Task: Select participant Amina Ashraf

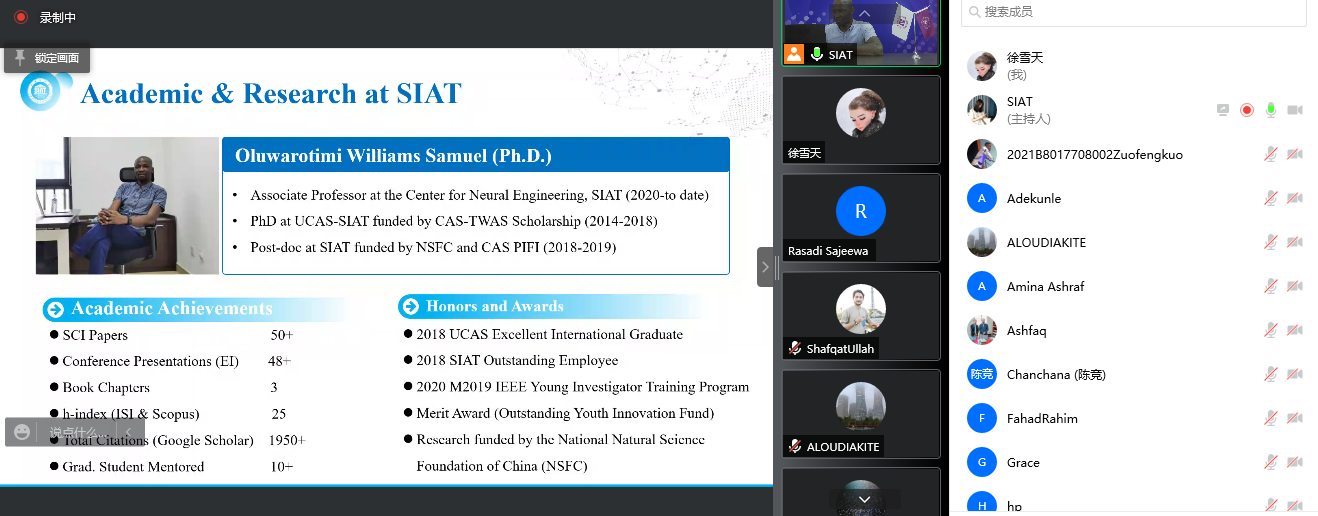Action: tap(1133, 286)
